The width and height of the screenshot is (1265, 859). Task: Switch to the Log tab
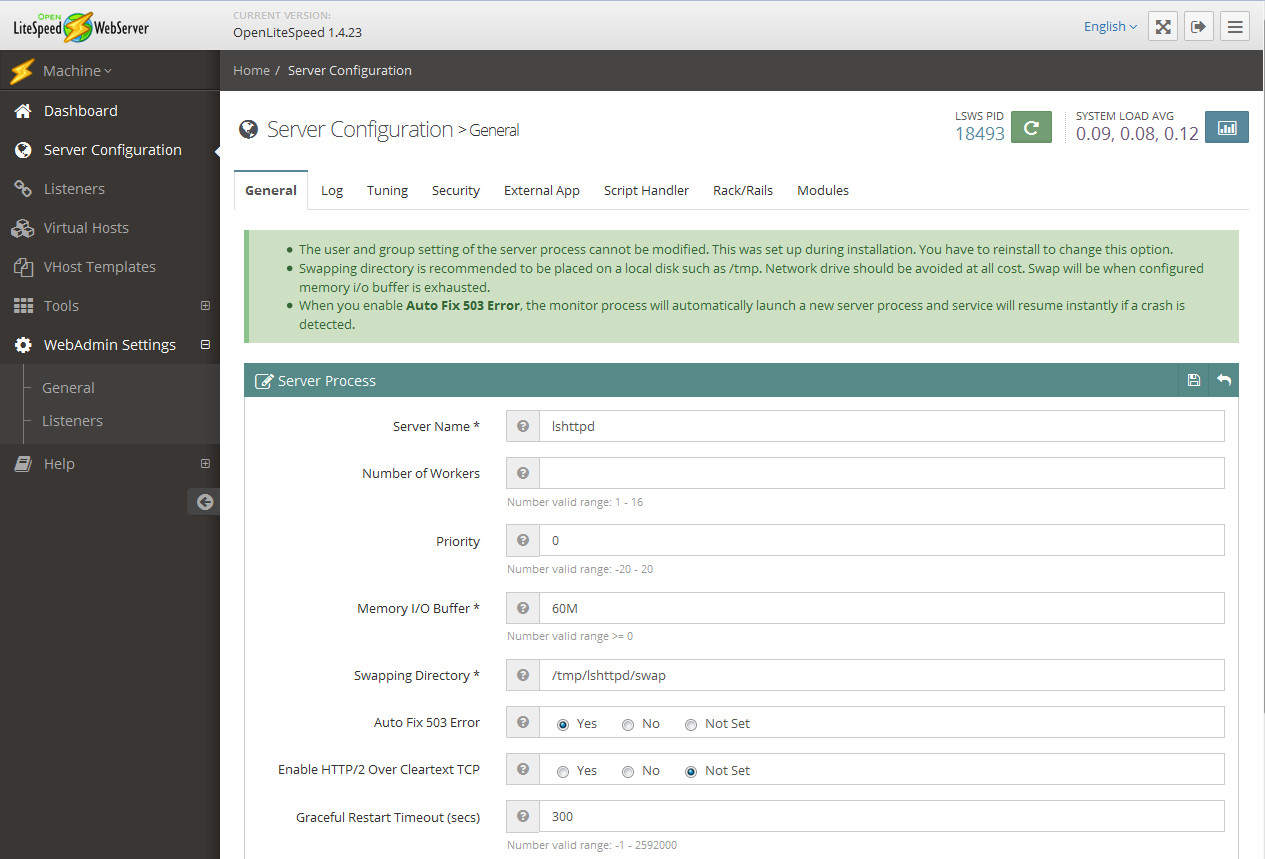click(x=332, y=190)
